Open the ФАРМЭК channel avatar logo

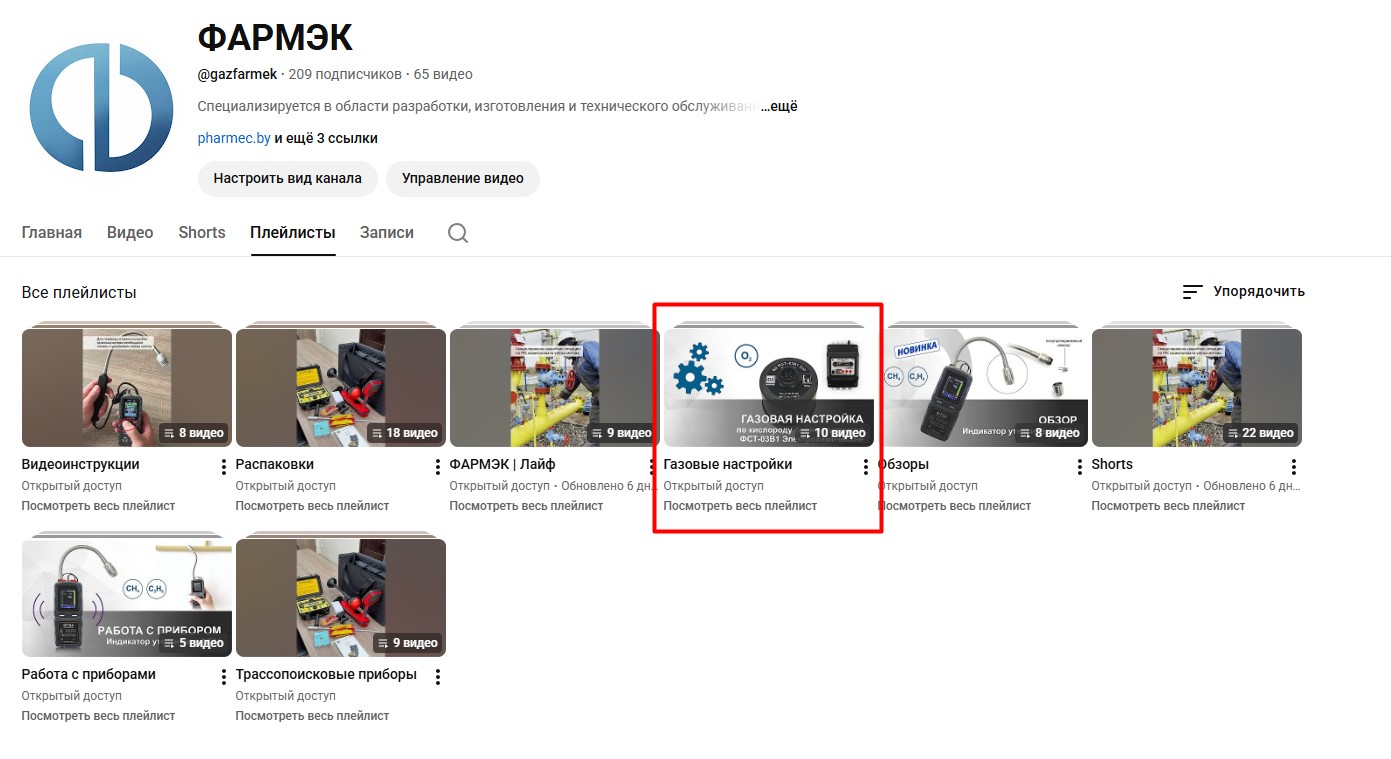(x=102, y=107)
